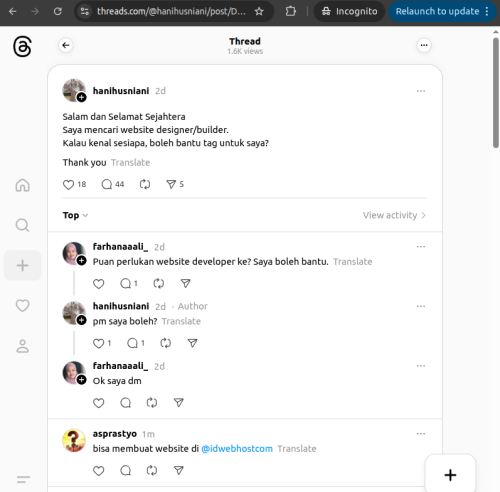The width and height of the screenshot is (500, 492).
Task: Click the browser back button
Action: (13, 12)
